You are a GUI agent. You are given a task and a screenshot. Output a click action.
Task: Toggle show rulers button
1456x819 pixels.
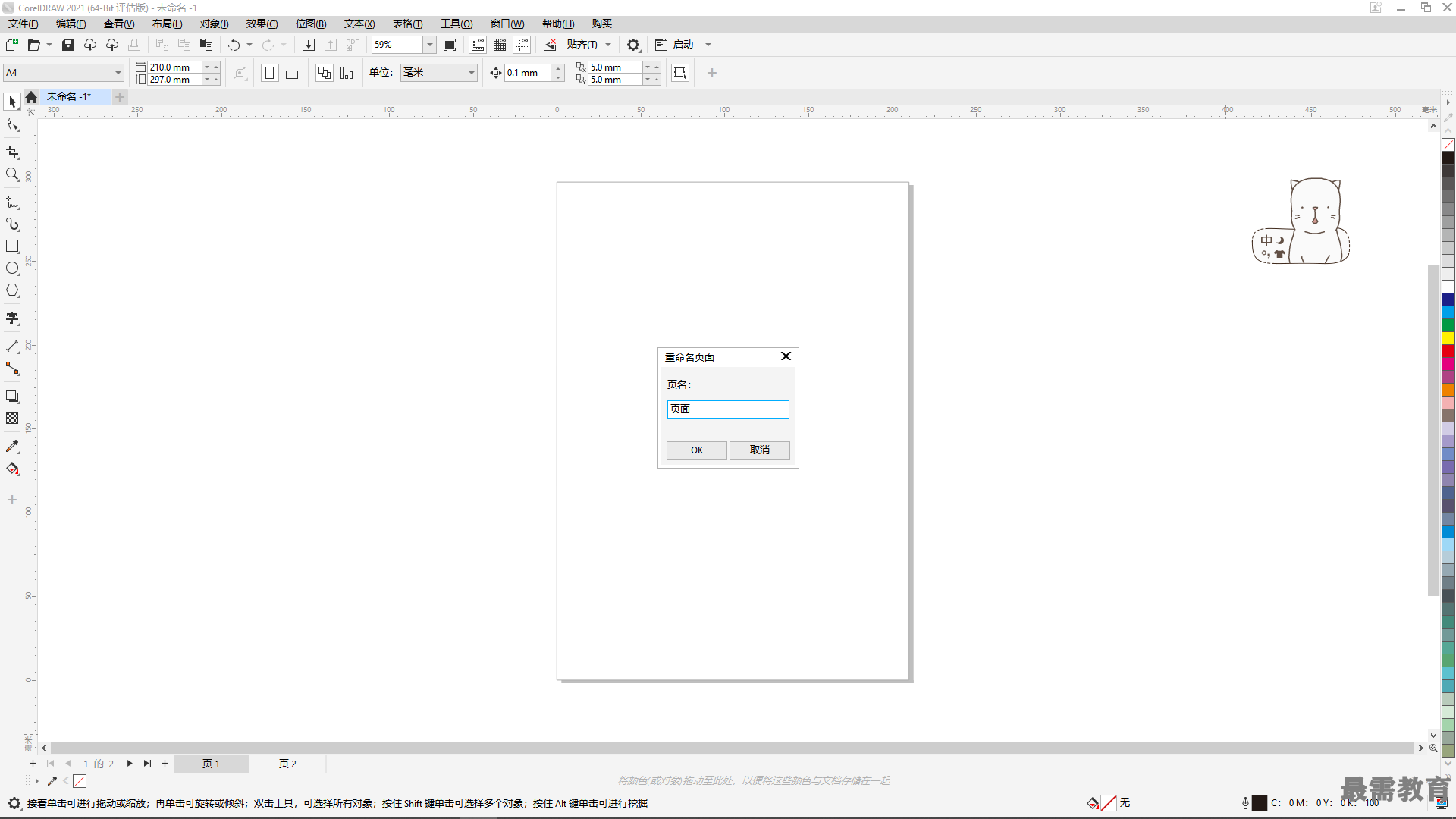pos(478,45)
